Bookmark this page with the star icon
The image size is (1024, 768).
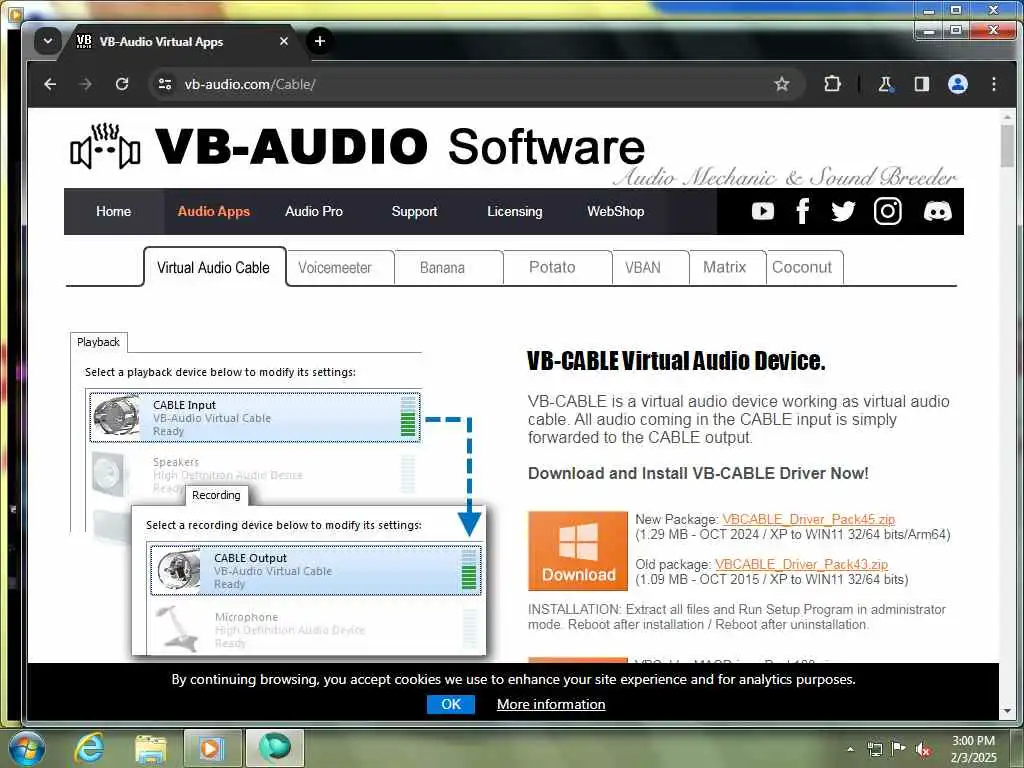click(782, 84)
